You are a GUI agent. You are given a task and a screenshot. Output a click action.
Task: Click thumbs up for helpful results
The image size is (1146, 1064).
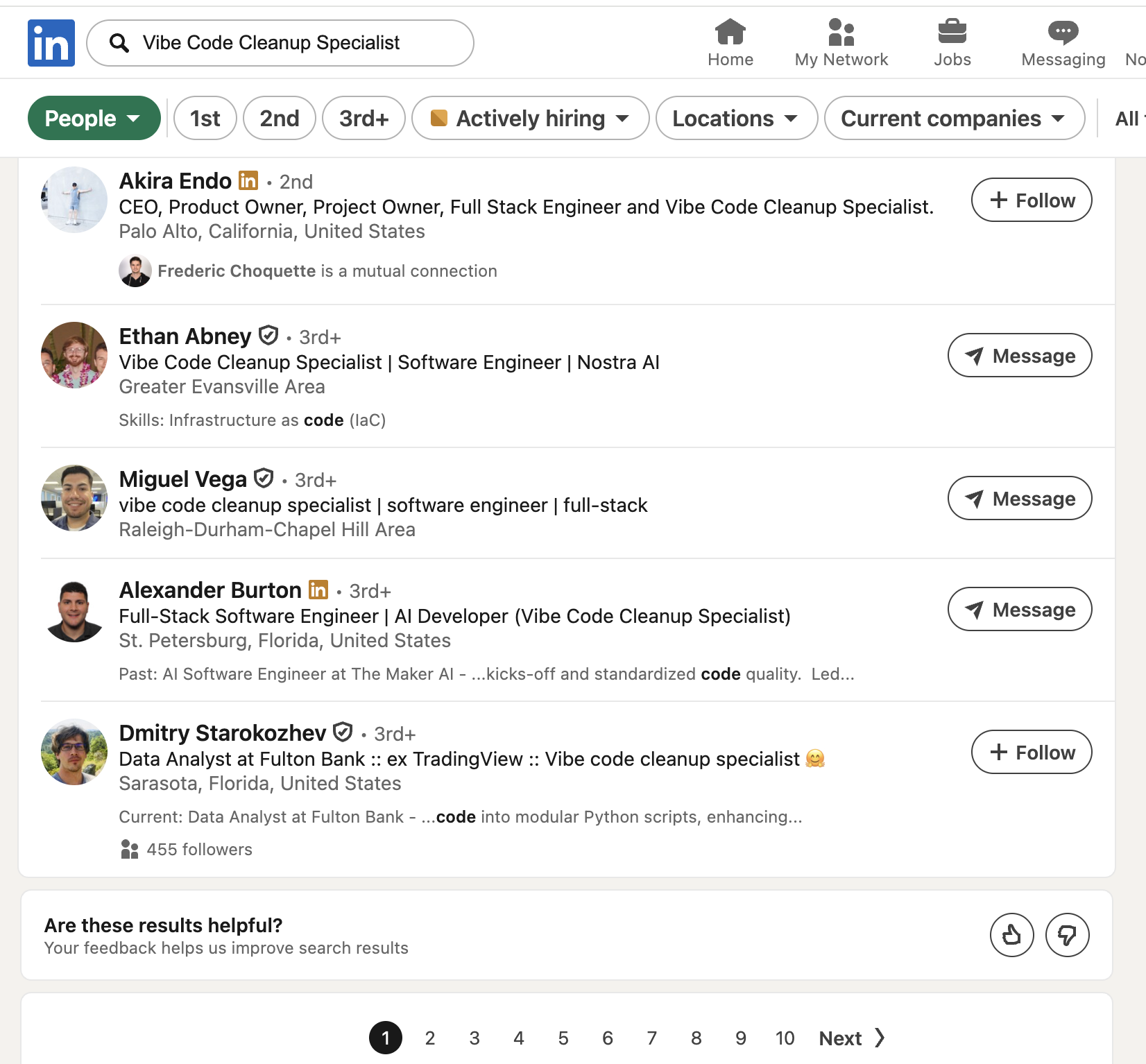coord(1011,935)
